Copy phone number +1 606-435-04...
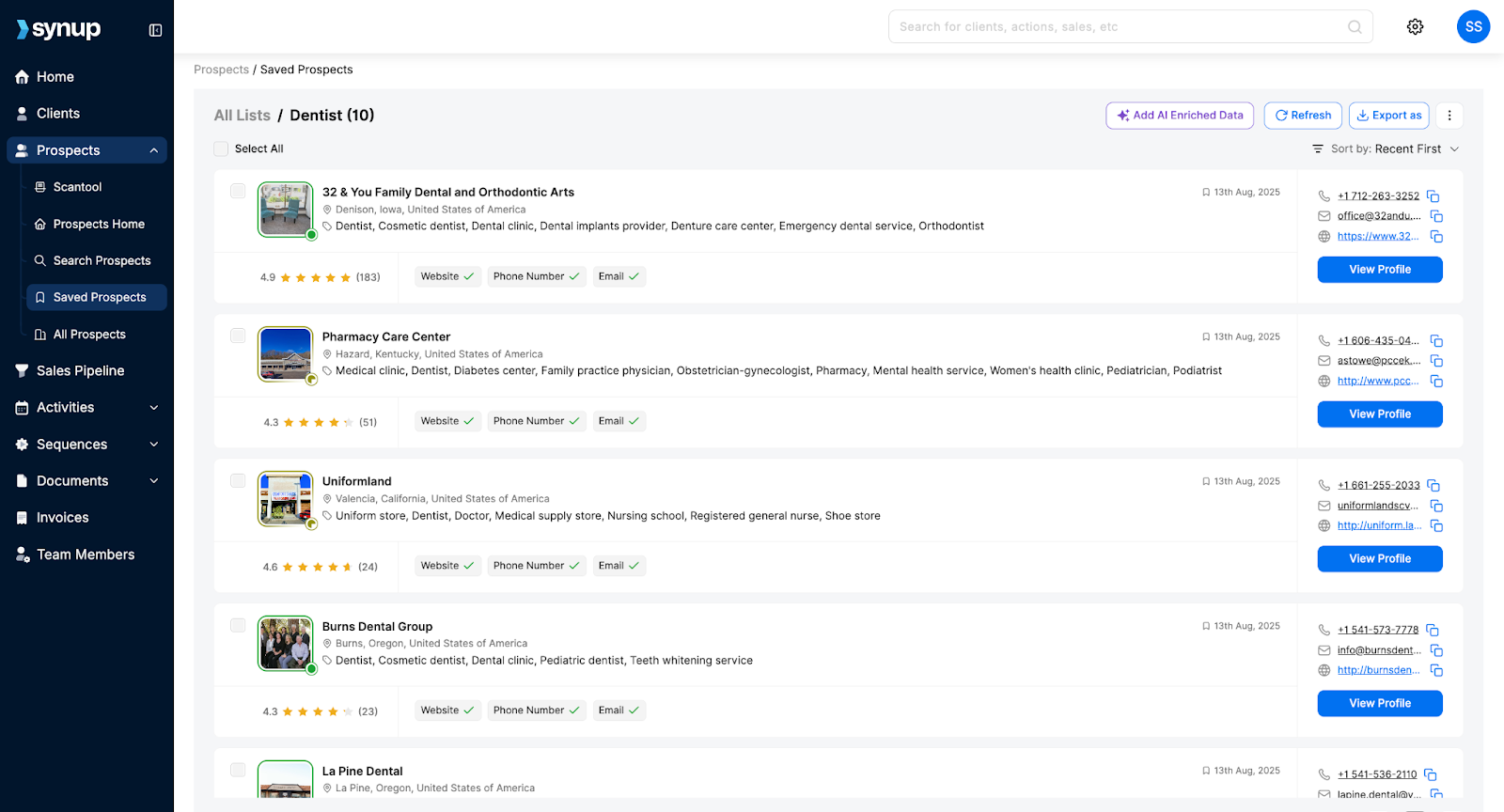1504x812 pixels. [x=1436, y=341]
